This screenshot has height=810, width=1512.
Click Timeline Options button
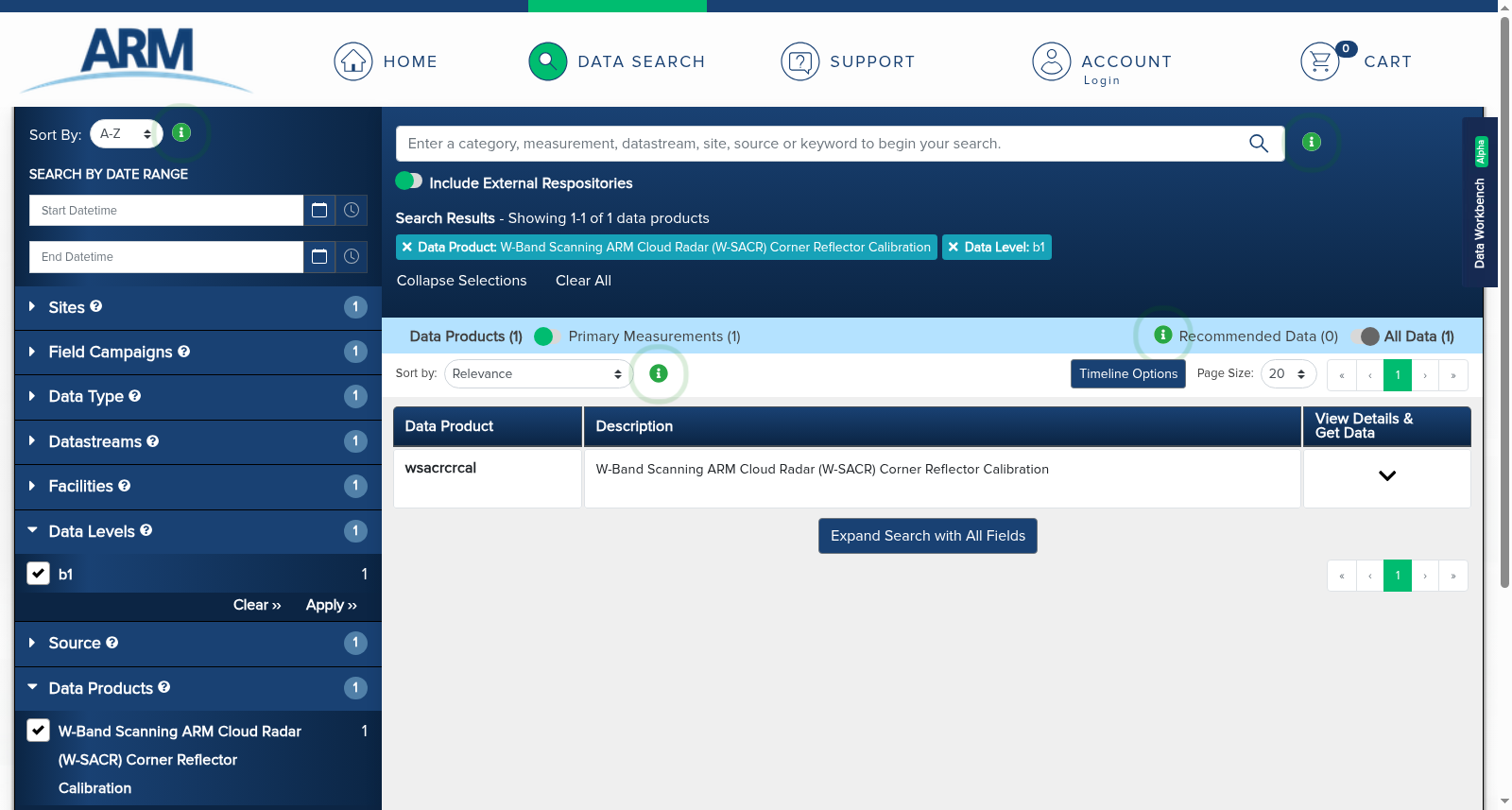tap(1128, 373)
